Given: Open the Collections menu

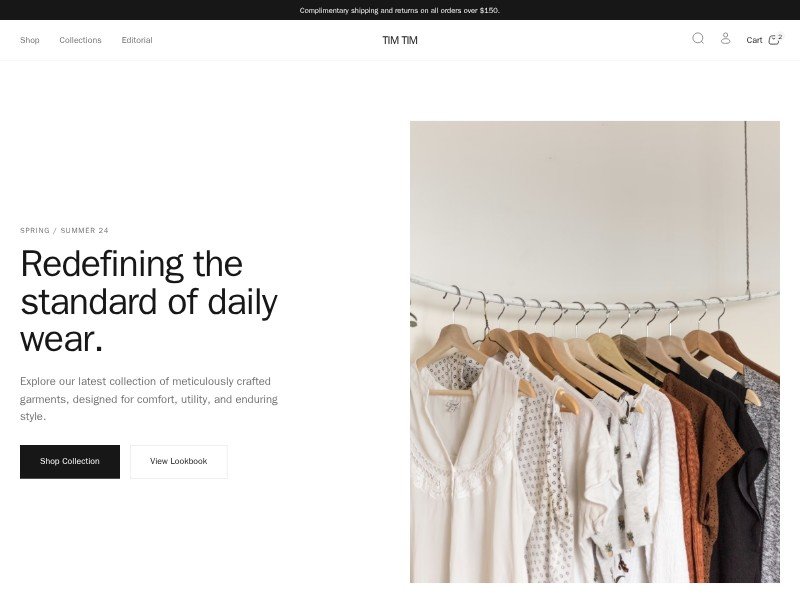Looking at the screenshot, I should pos(80,40).
